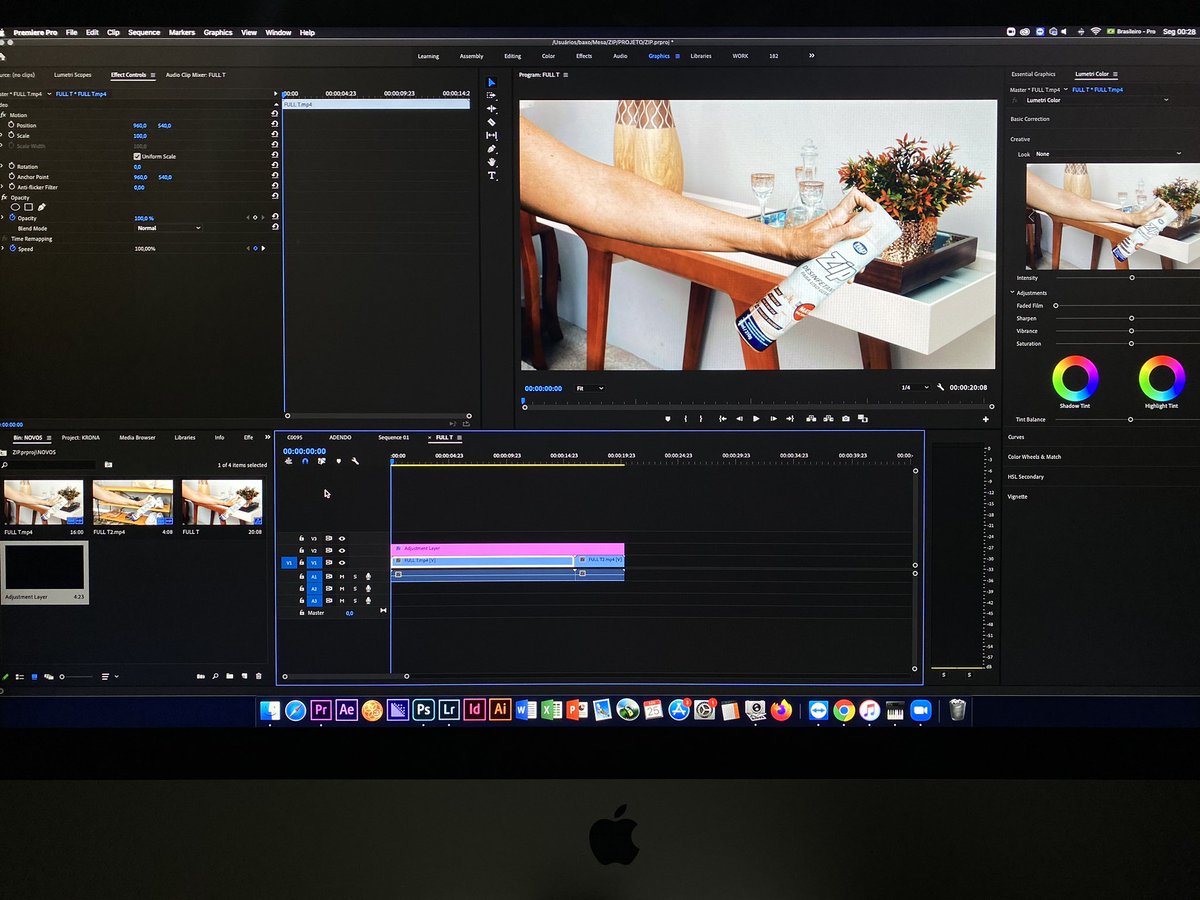Toggle V2 track output eye
Viewport: 1200px width, 900px height.
342,550
